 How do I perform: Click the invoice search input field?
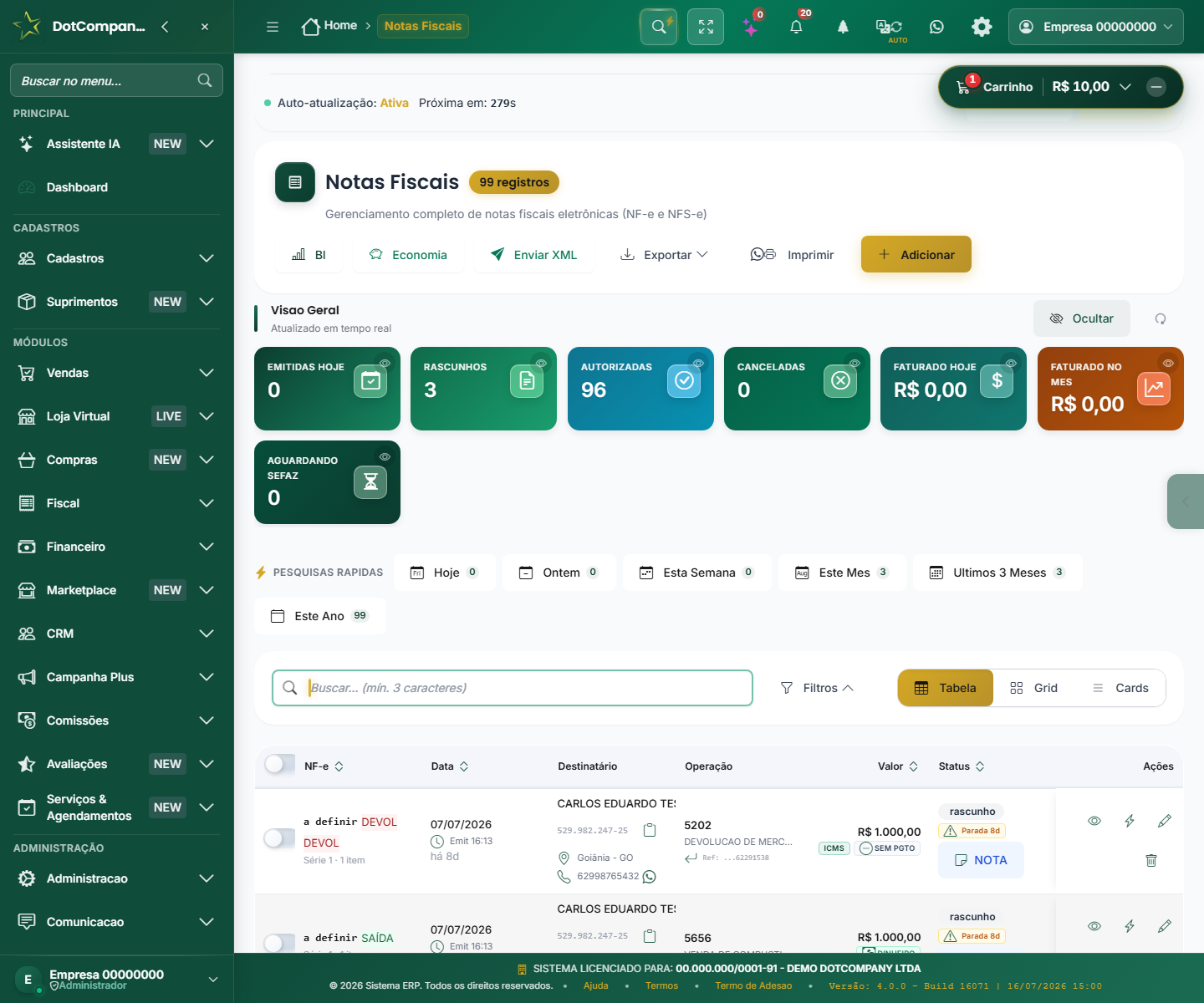(513, 688)
